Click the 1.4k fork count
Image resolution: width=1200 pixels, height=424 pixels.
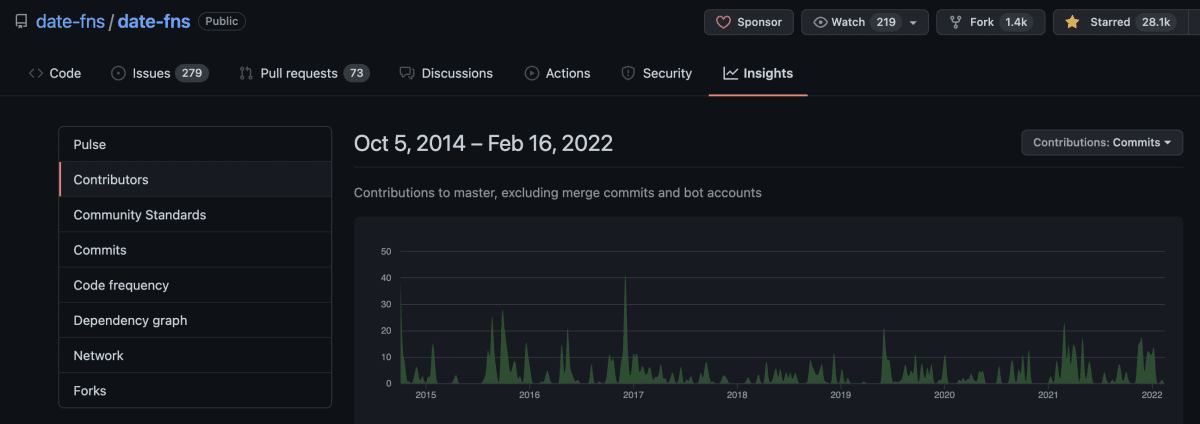tap(1015, 22)
